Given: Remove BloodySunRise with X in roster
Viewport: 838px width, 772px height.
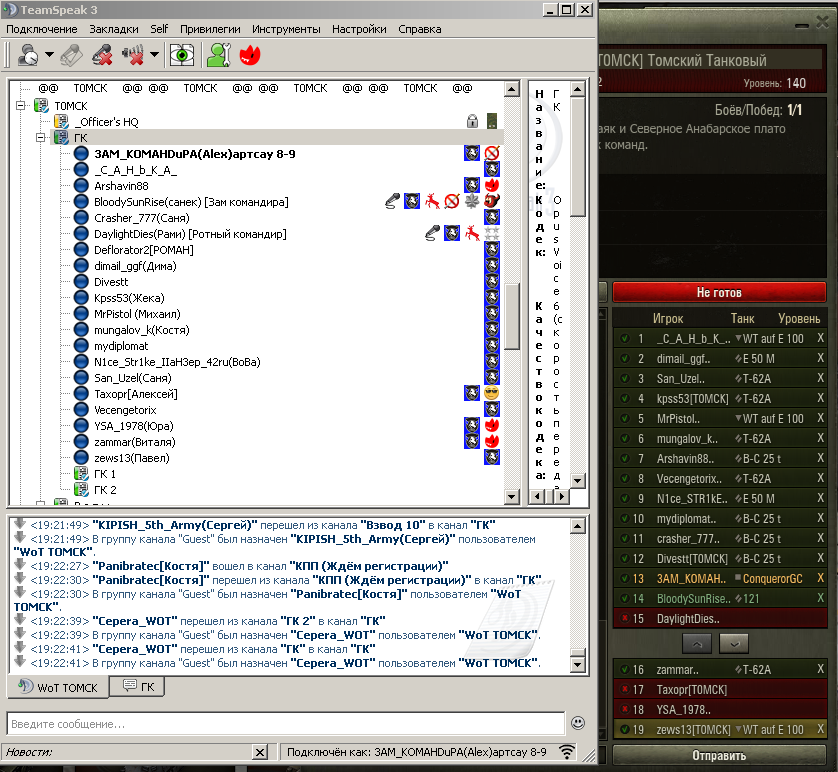Looking at the screenshot, I should point(820,598).
